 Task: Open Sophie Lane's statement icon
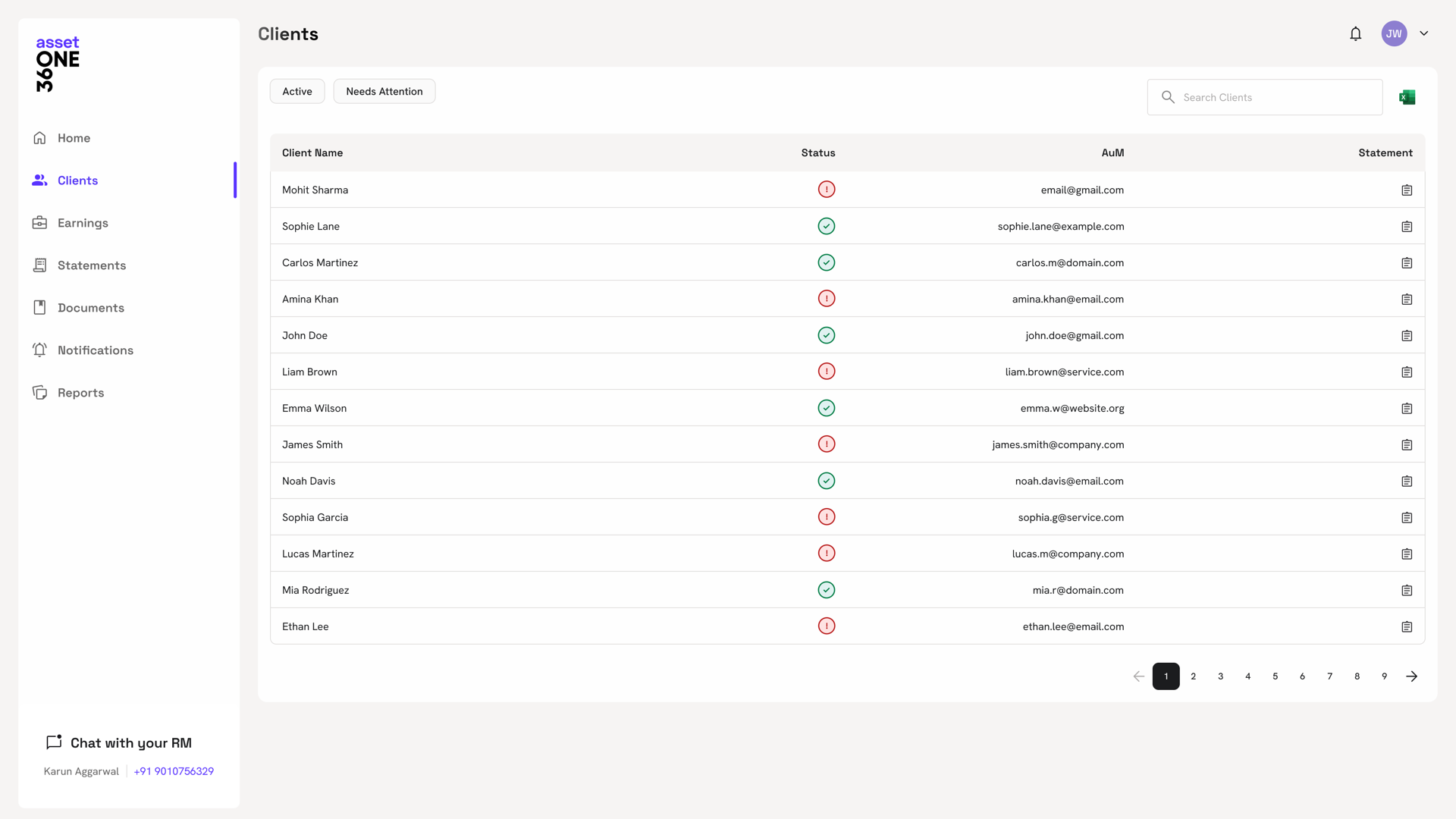[1407, 226]
